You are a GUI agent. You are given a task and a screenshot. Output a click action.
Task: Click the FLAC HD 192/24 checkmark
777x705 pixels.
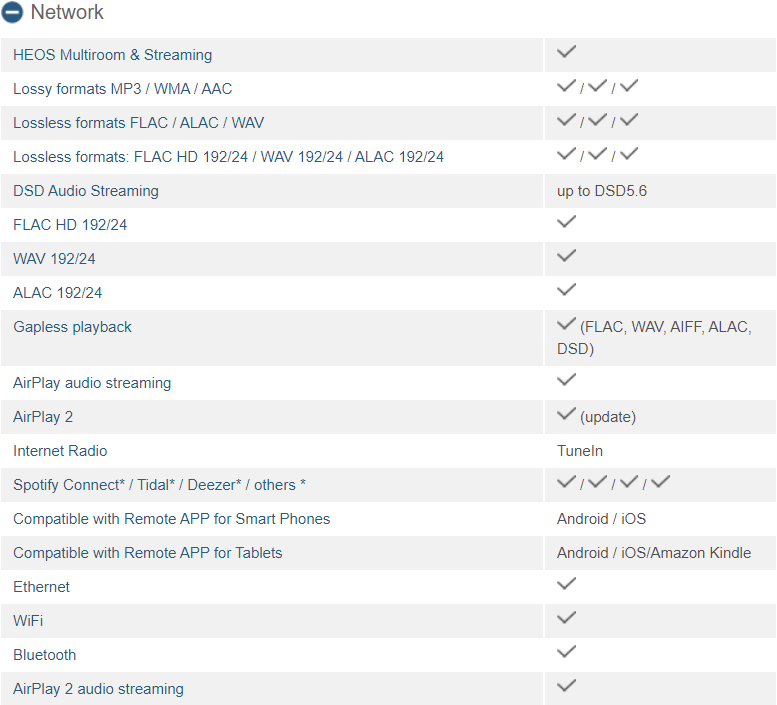click(567, 222)
